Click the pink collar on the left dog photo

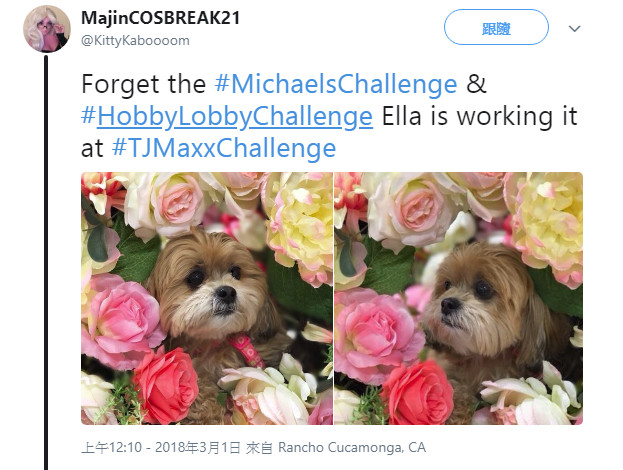click(246, 350)
